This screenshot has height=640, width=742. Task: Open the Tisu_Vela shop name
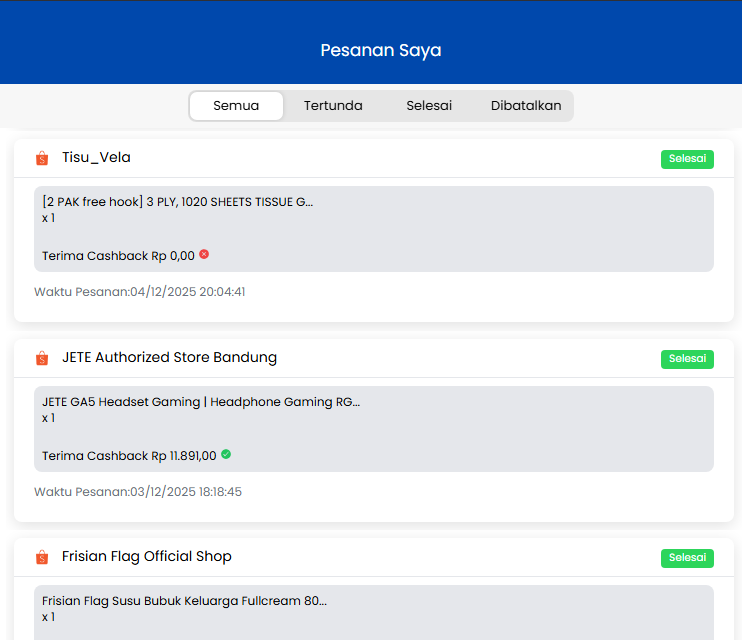tap(96, 157)
